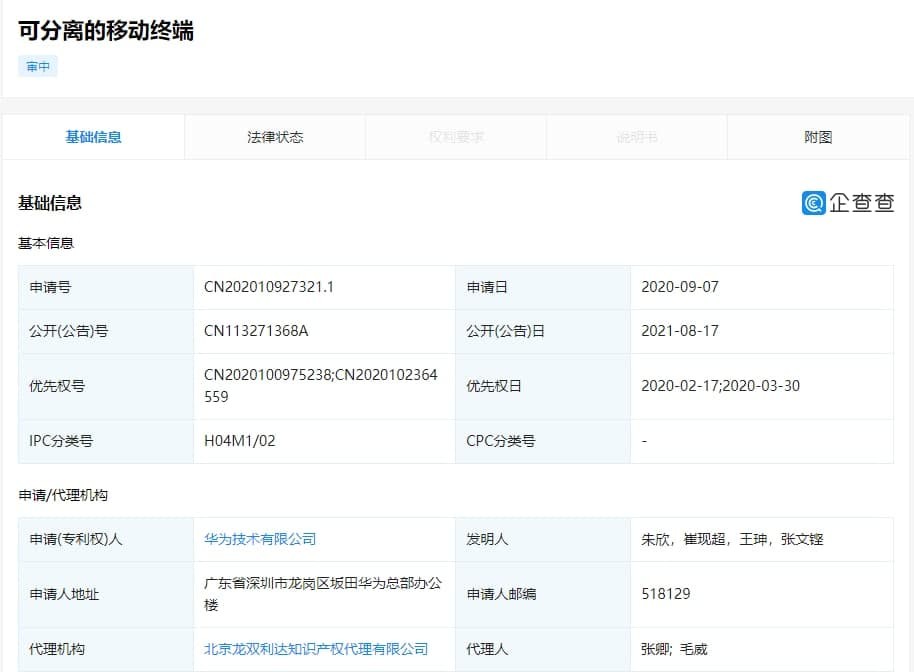
Task: Click the 代理人 label cell
Action: click(543, 649)
